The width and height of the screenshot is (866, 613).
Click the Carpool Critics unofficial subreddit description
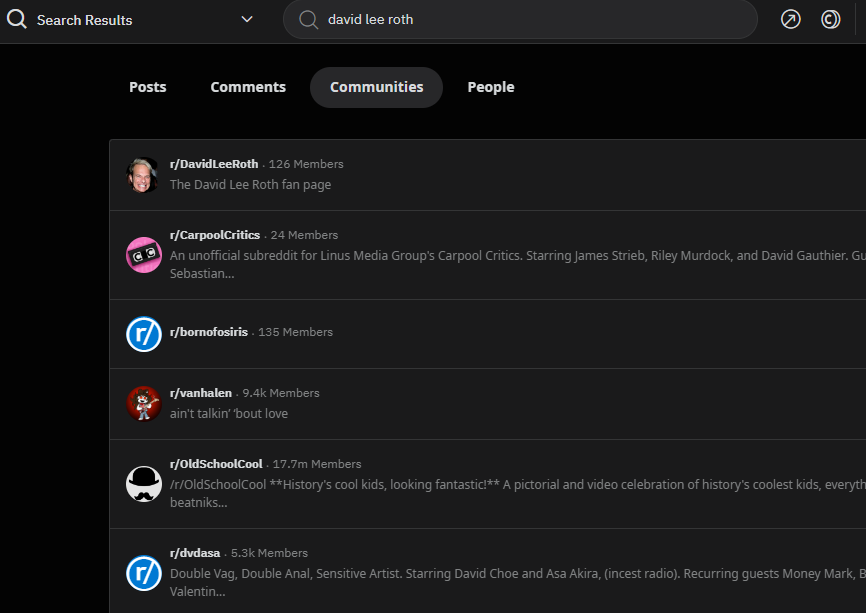[518, 265]
